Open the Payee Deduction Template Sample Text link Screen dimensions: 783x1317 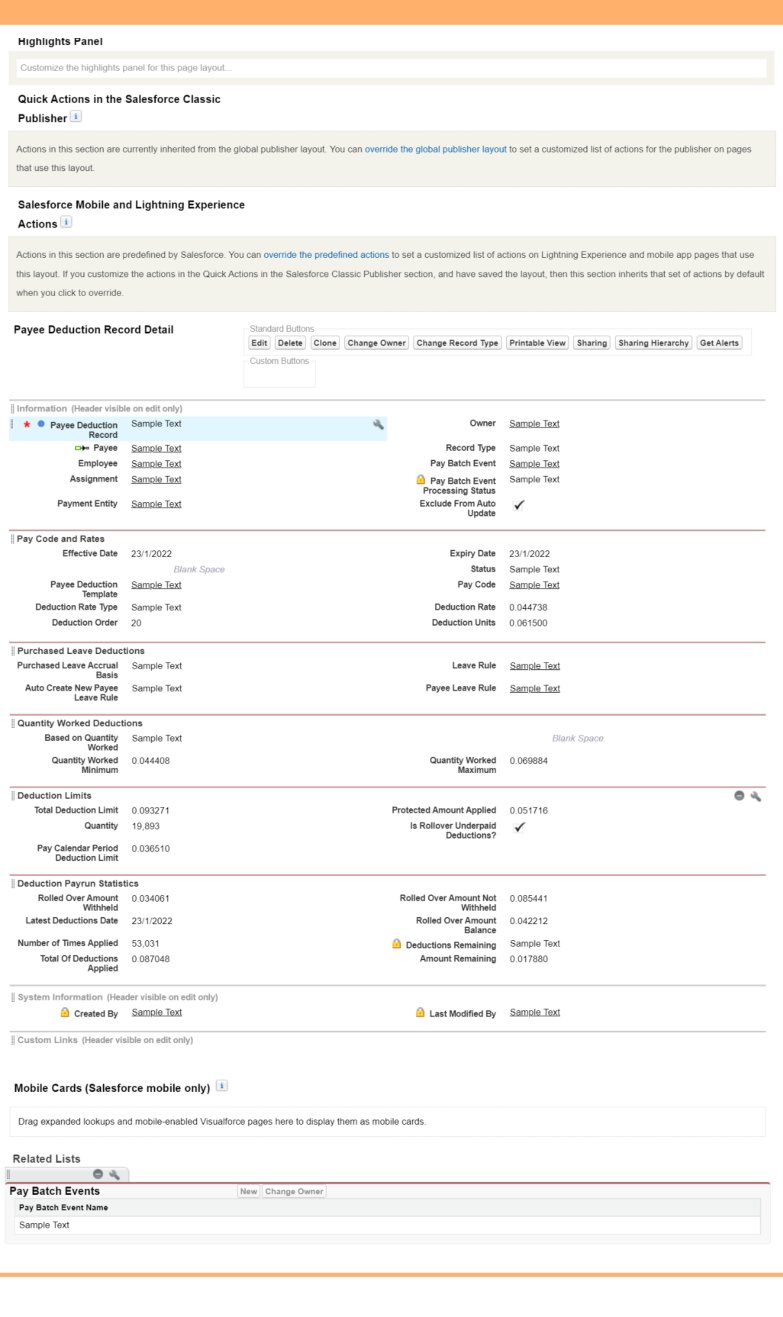(x=156, y=585)
